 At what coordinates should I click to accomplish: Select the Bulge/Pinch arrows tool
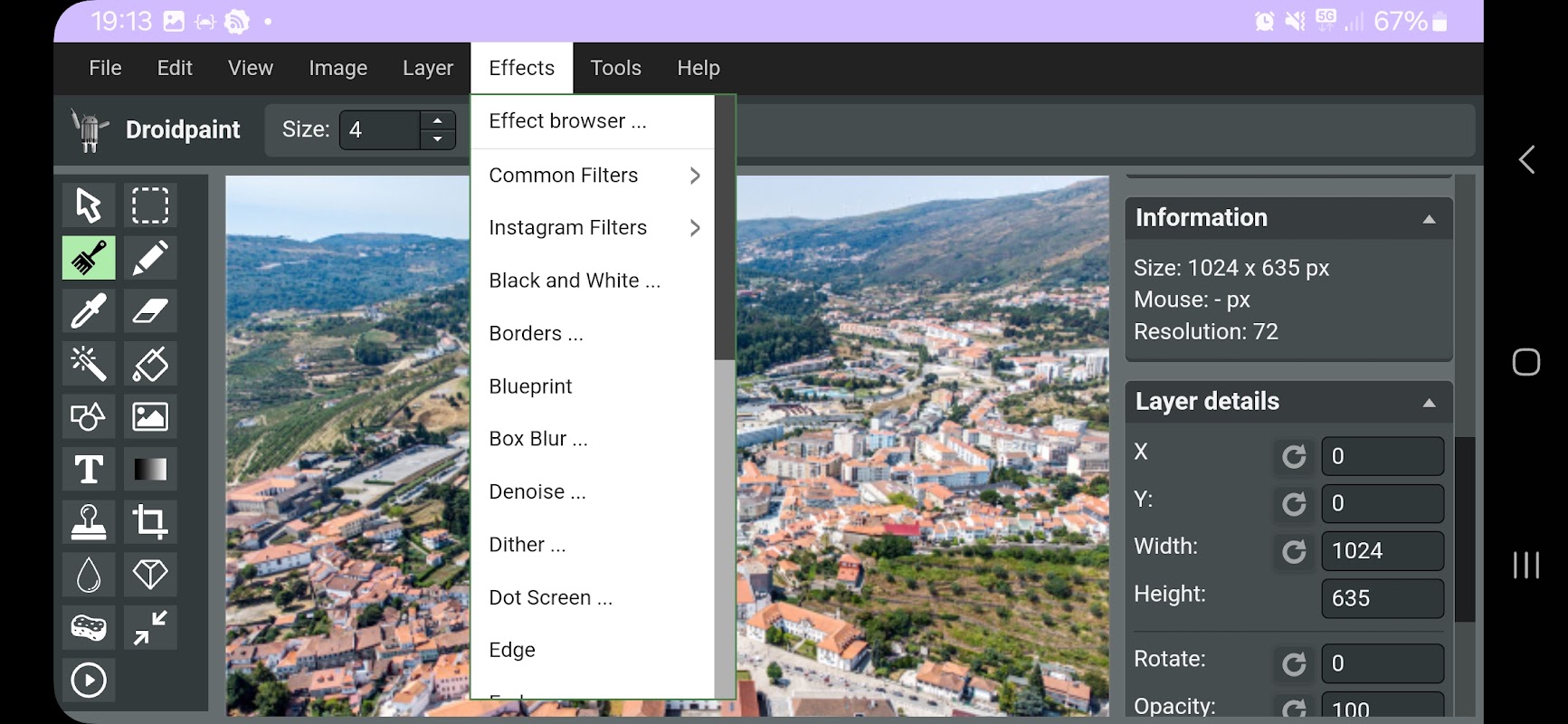tap(150, 627)
